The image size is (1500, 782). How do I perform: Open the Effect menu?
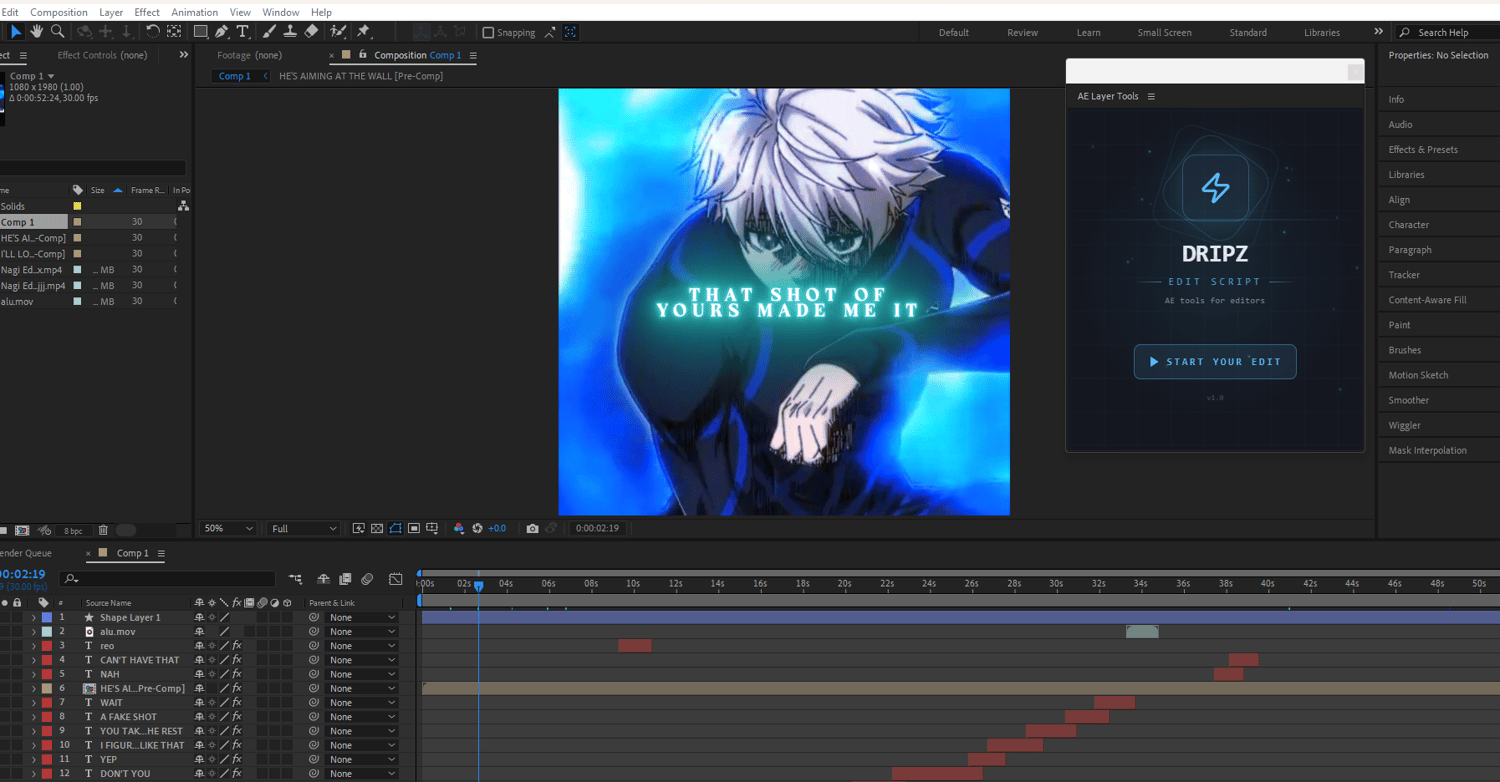pyautogui.click(x=147, y=12)
